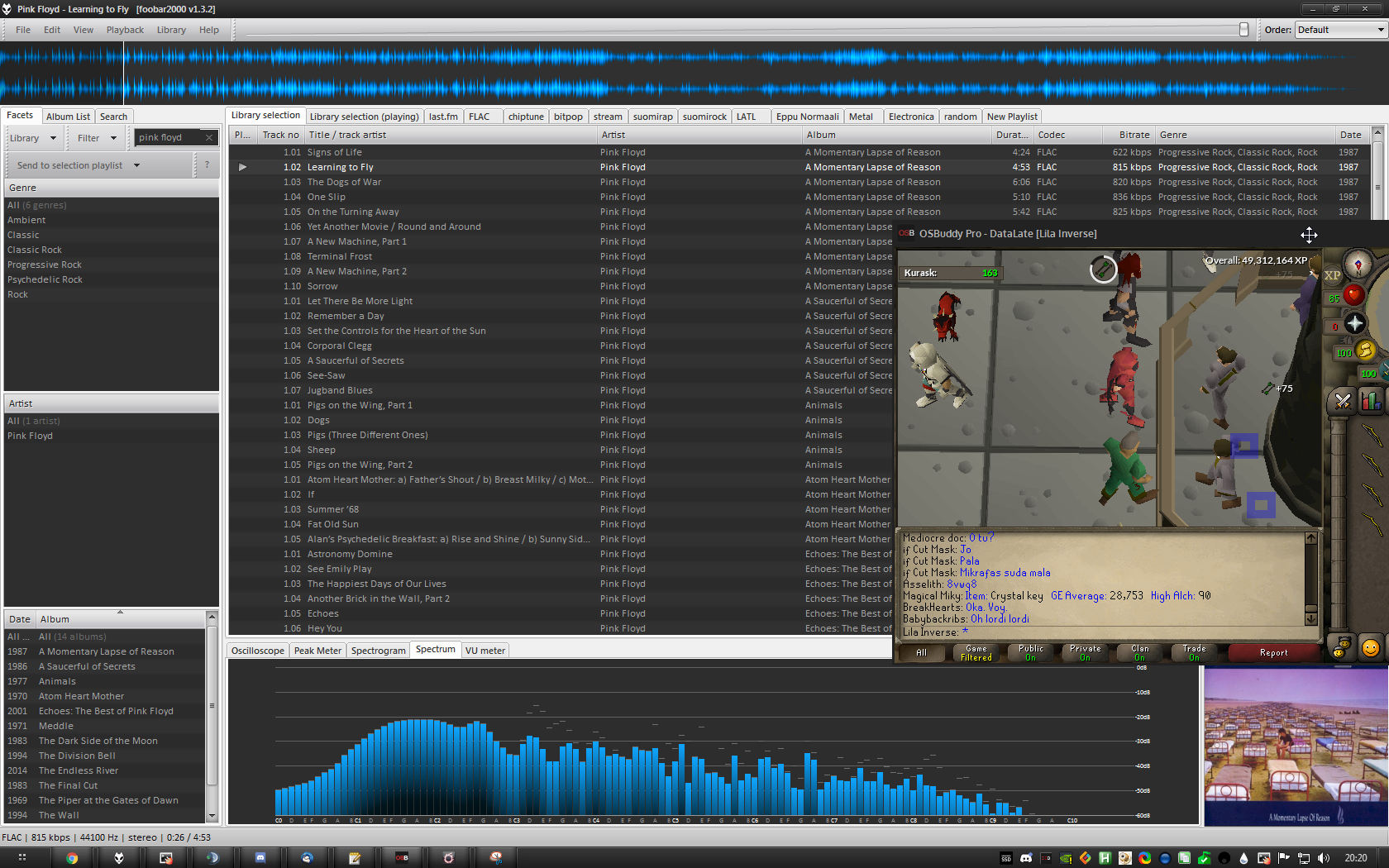Toggle Public chat On button
1389x868 pixels.
pyautogui.click(x=1030, y=653)
